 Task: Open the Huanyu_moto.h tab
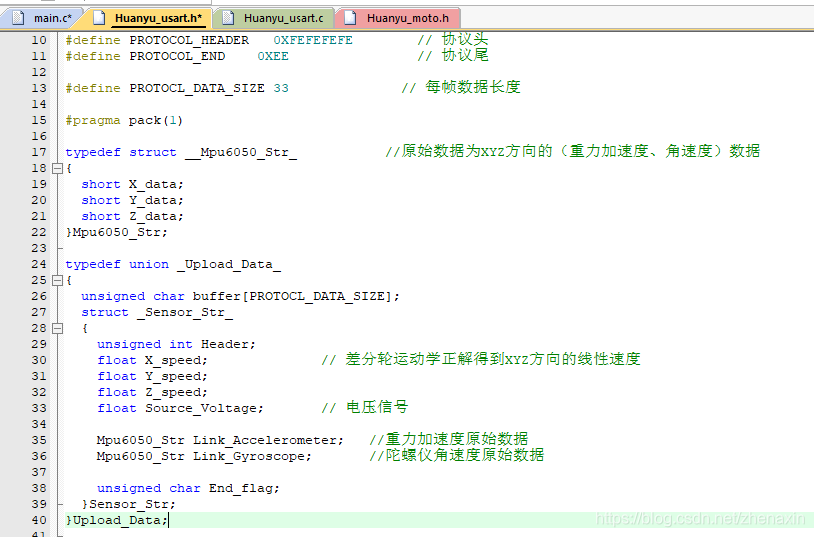point(398,18)
